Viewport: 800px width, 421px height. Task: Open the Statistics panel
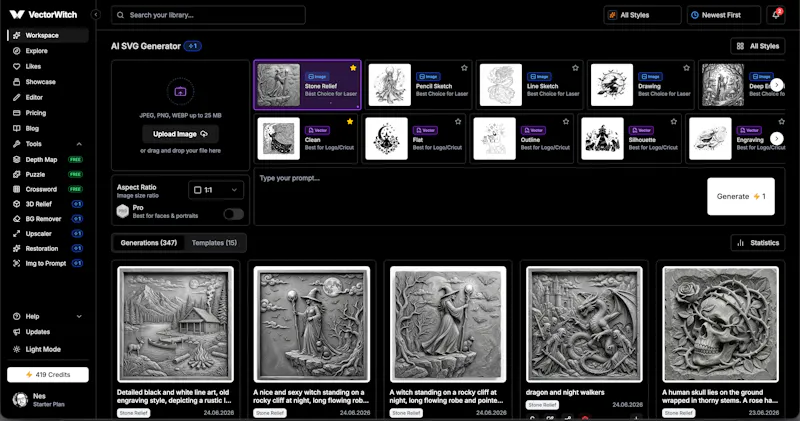(x=758, y=243)
